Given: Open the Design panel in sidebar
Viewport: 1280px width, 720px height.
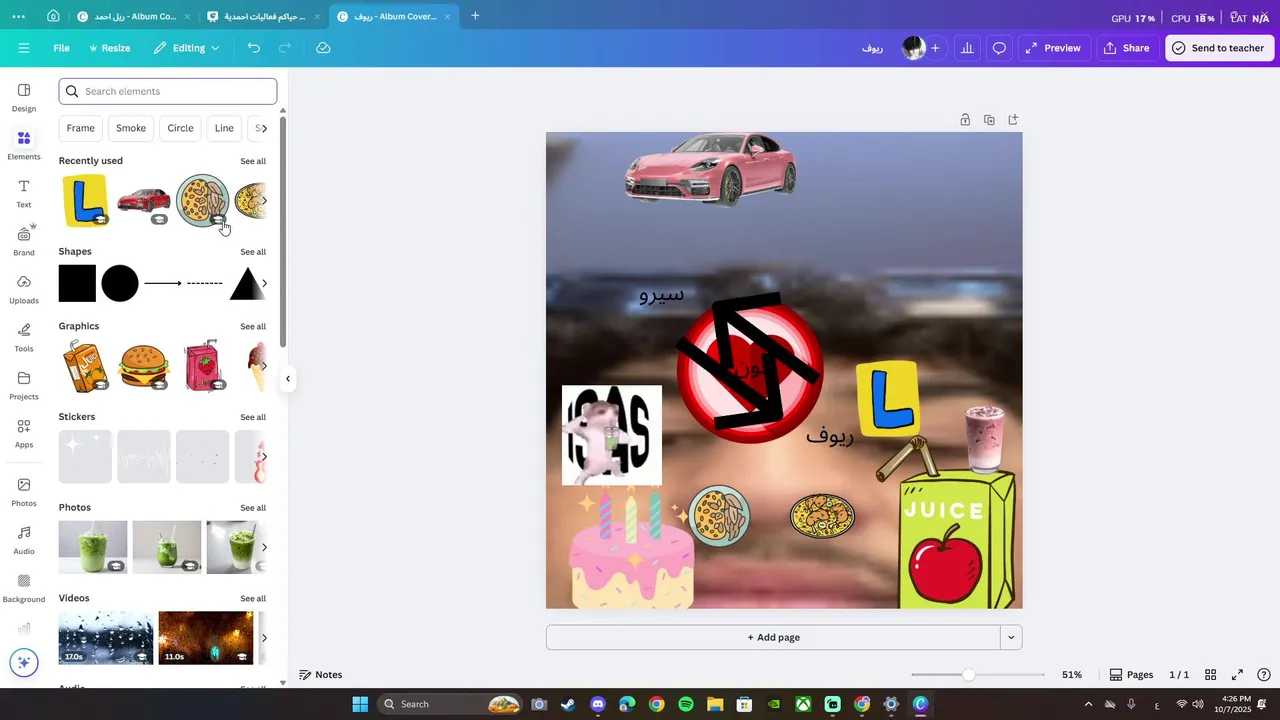Looking at the screenshot, I should pos(24,97).
